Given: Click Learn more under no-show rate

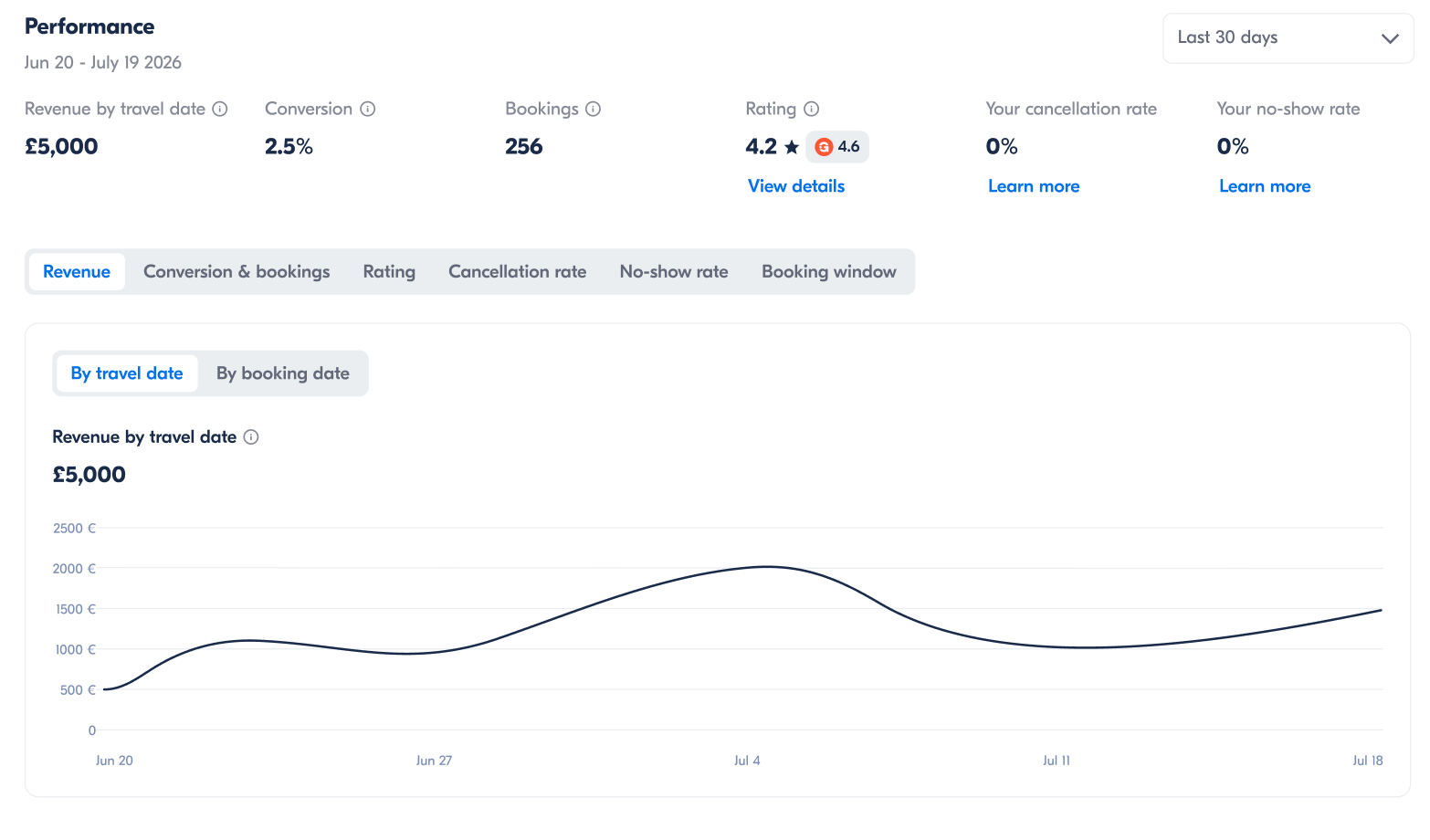Looking at the screenshot, I should [x=1265, y=186].
